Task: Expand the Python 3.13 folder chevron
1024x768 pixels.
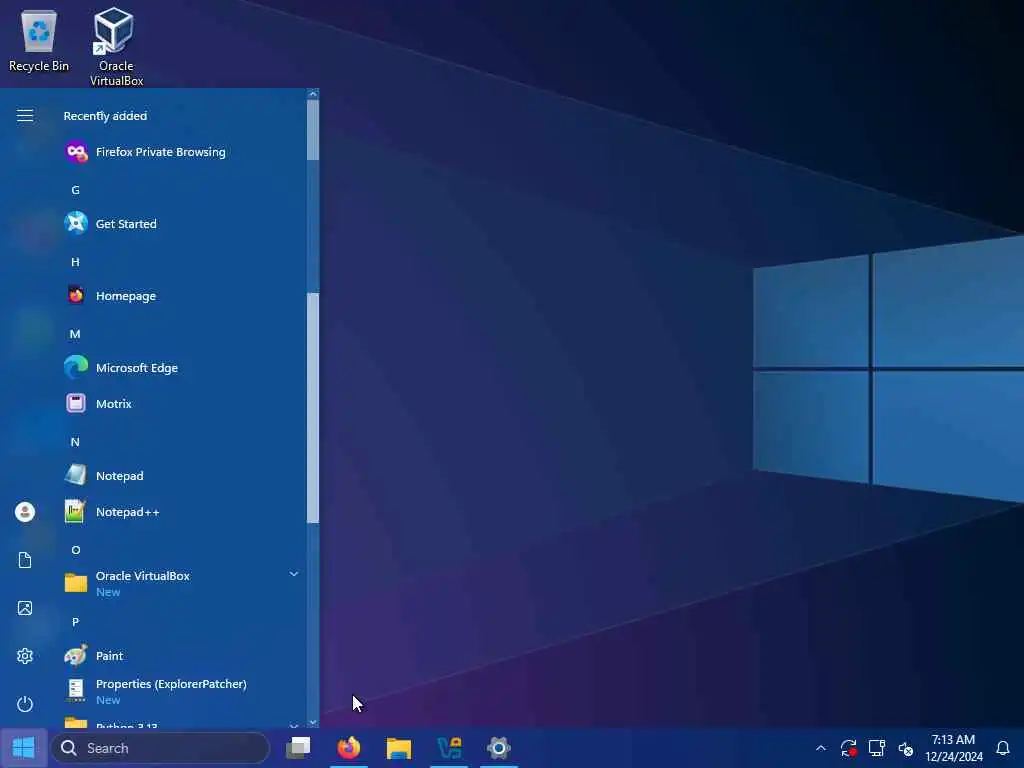Action: tap(294, 725)
